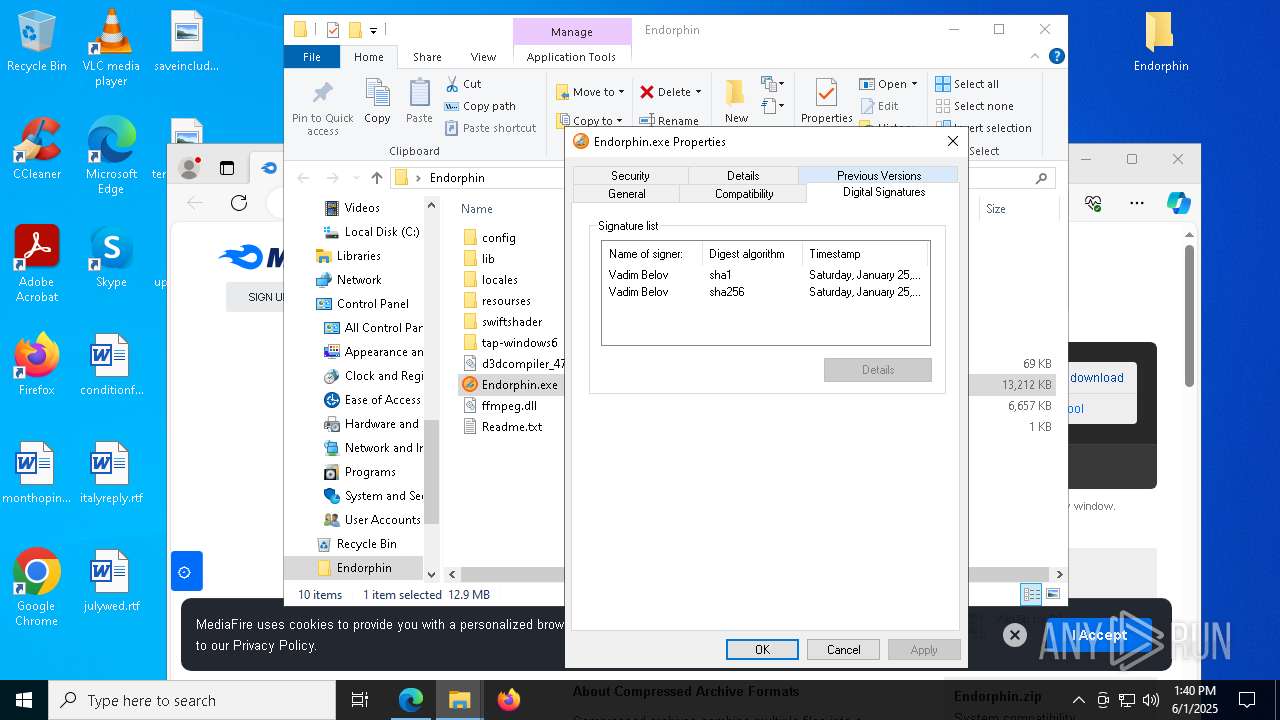Open Delete dropdown arrow
The height and width of the screenshot is (720, 1280).
tap(698, 92)
